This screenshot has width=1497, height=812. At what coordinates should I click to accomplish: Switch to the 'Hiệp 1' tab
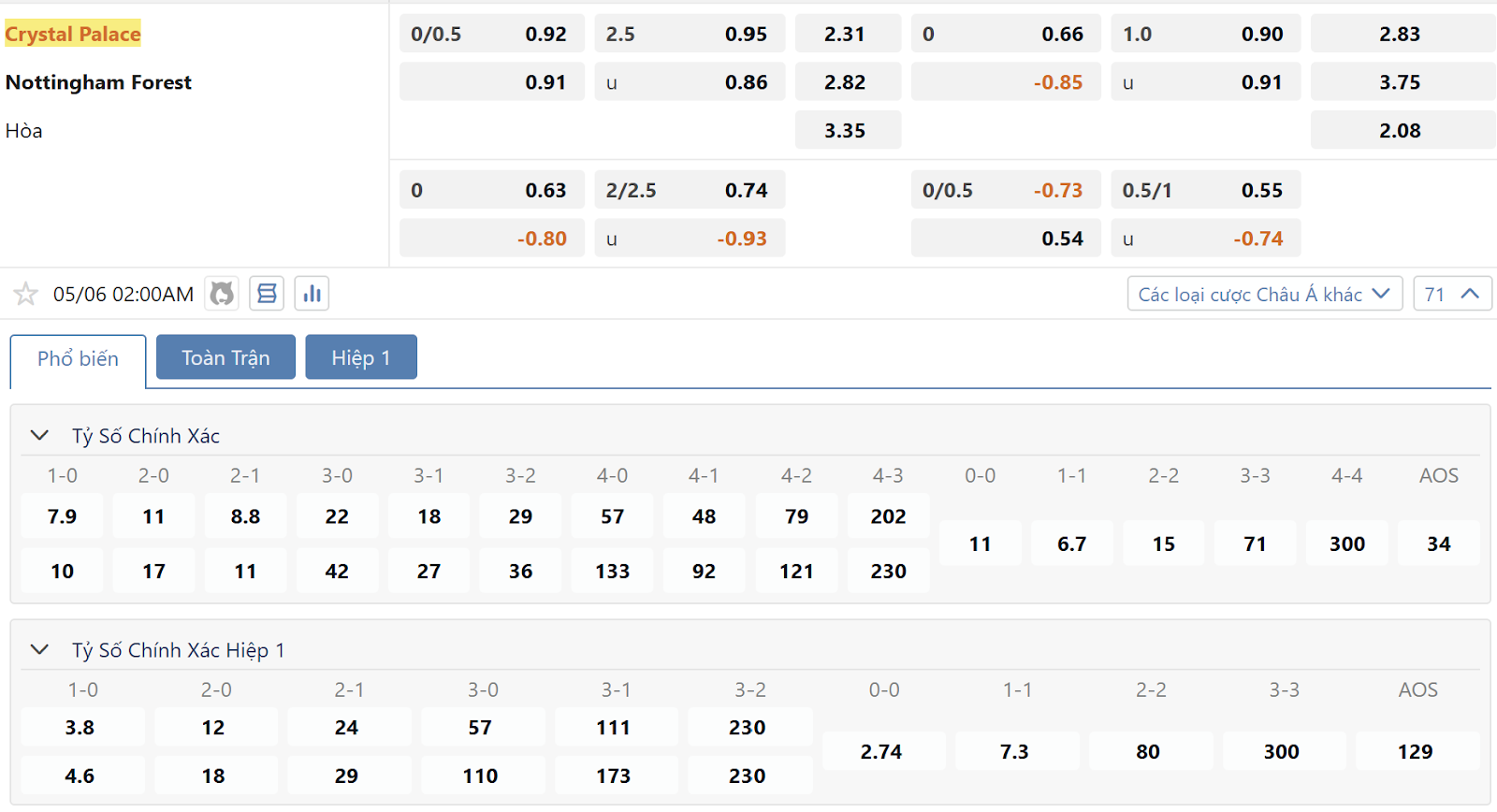(361, 357)
